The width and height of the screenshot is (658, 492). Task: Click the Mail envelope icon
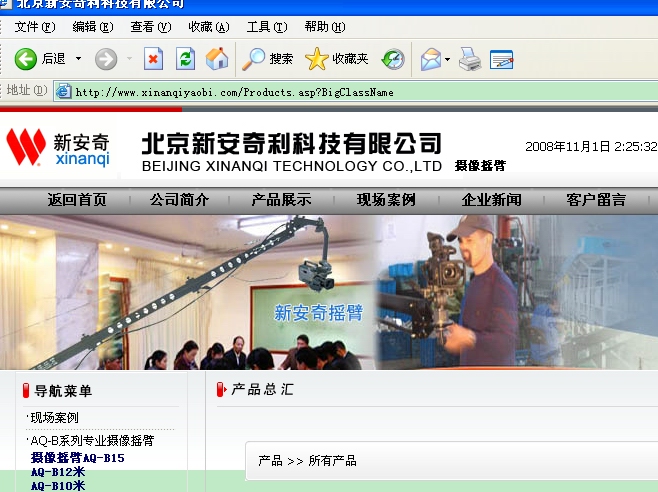click(x=431, y=59)
